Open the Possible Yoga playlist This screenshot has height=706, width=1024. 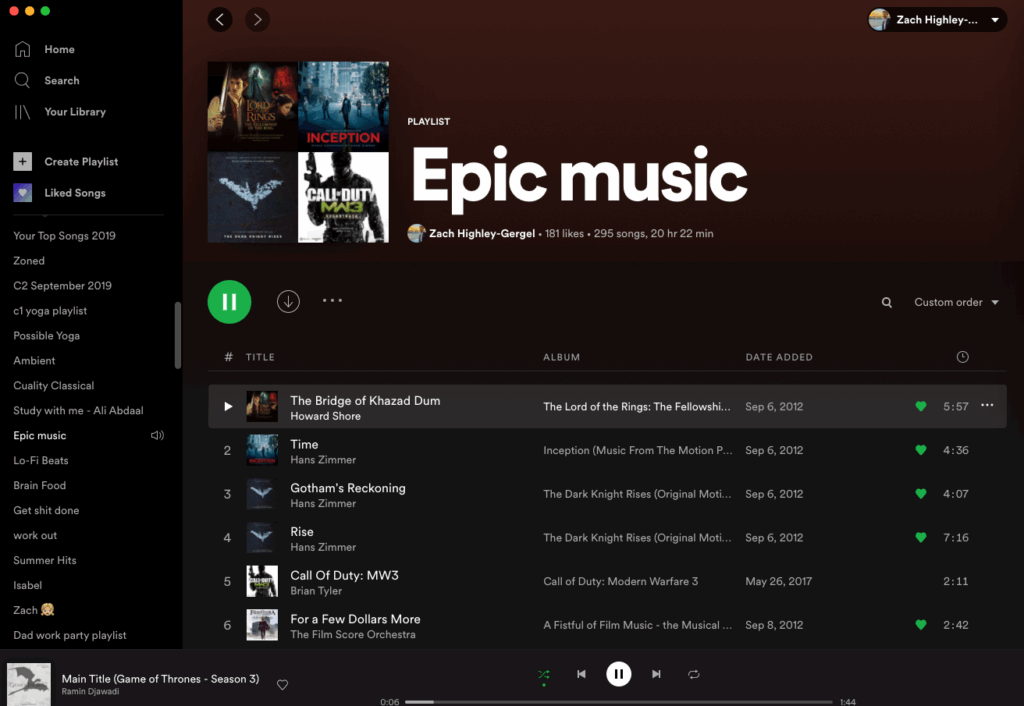[x=46, y=336]
